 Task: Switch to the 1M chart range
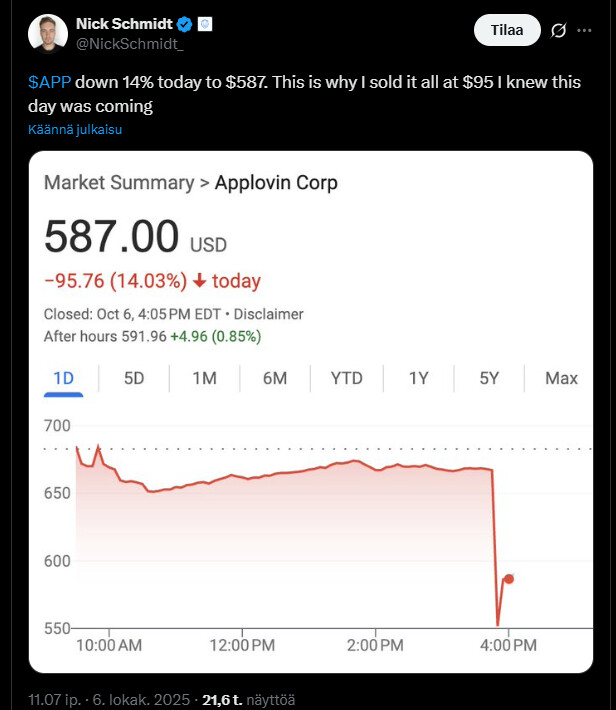[x=204, y=378]
